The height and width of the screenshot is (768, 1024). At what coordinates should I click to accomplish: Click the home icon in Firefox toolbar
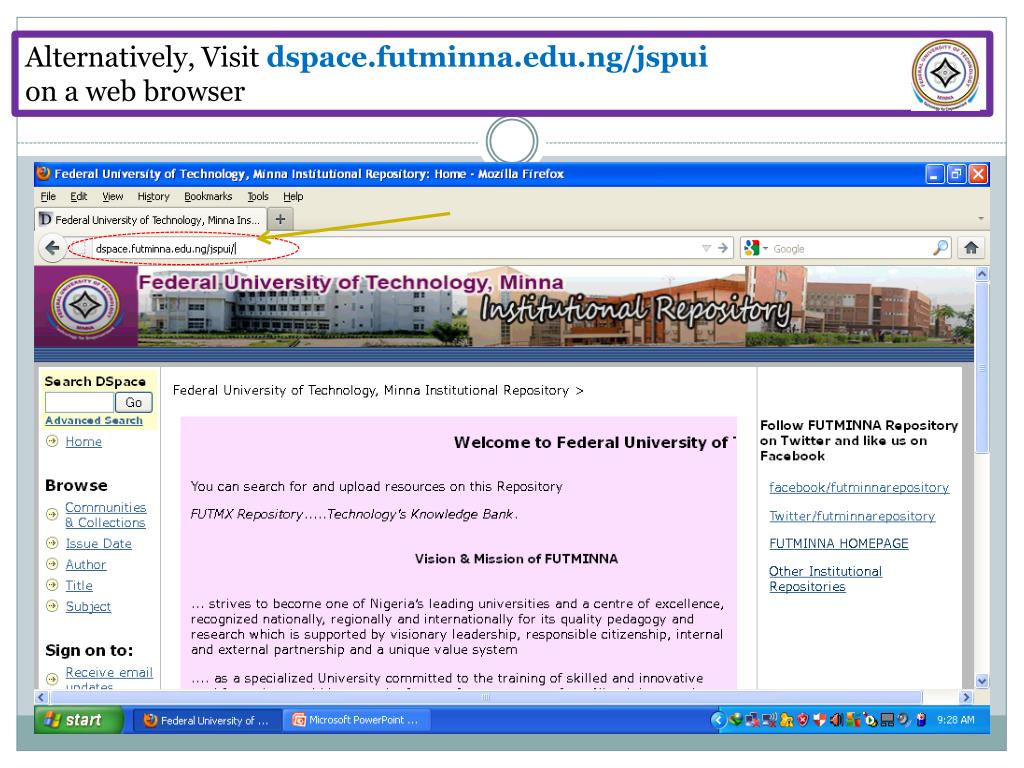(971, 248)
